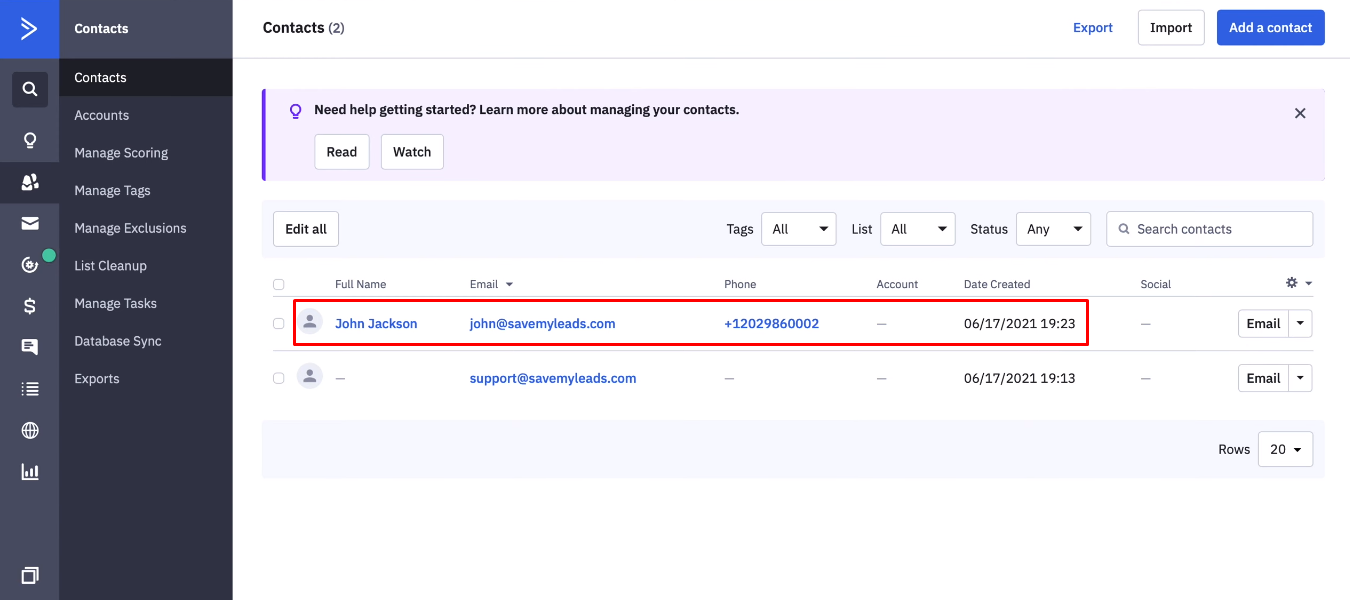The width and height of the screenshot is (1350, 600).
Task: Check the support@savemyleads.com row checkbox
Action: click(x=278, y=378)
